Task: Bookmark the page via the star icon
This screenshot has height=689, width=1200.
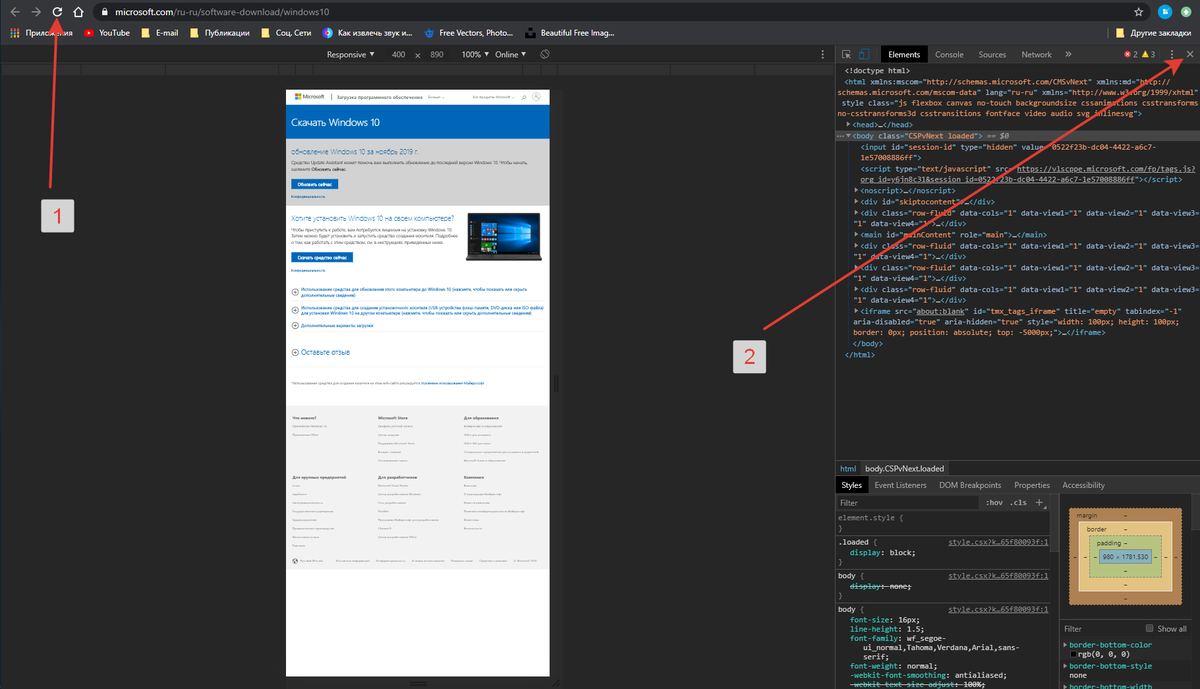Action: [1138, 12]
